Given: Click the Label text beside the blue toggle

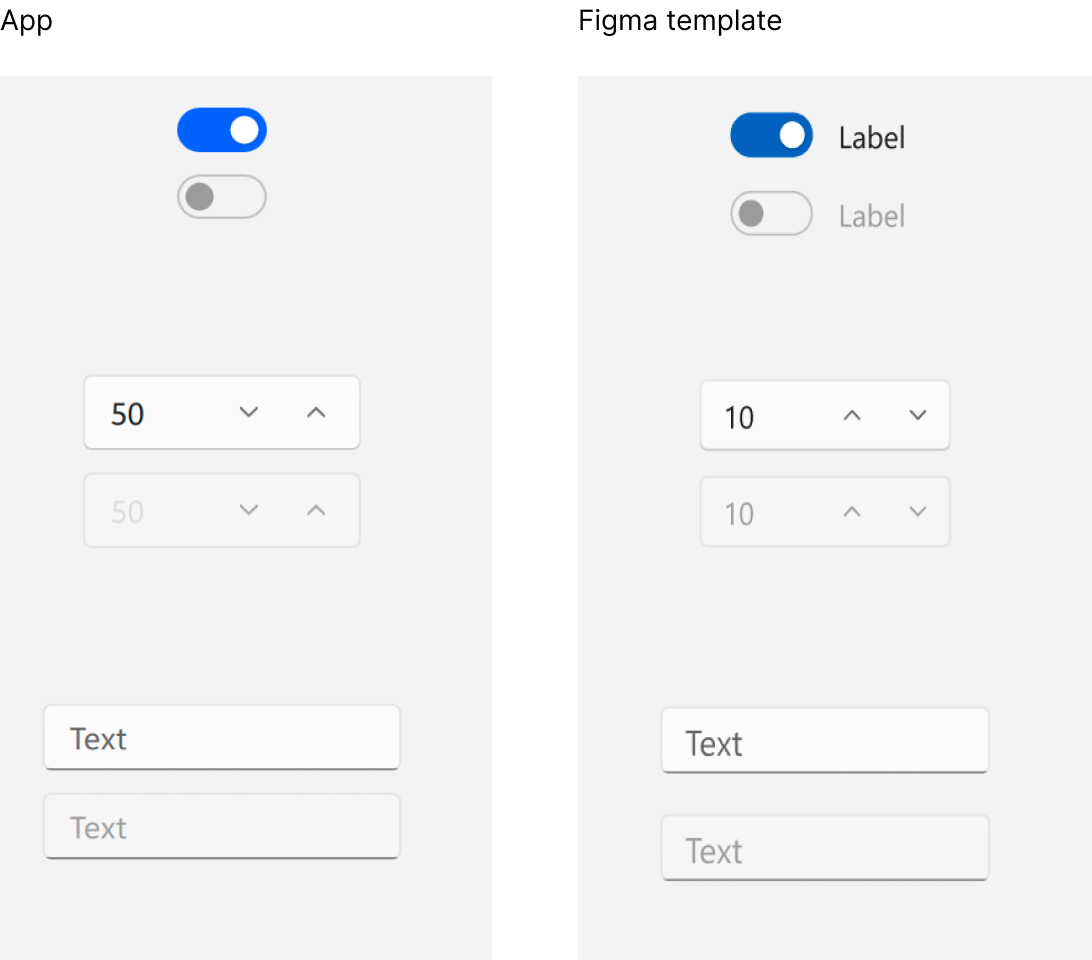Looking at the screenshot, I should pyautogui.click(x=871, y=136).
